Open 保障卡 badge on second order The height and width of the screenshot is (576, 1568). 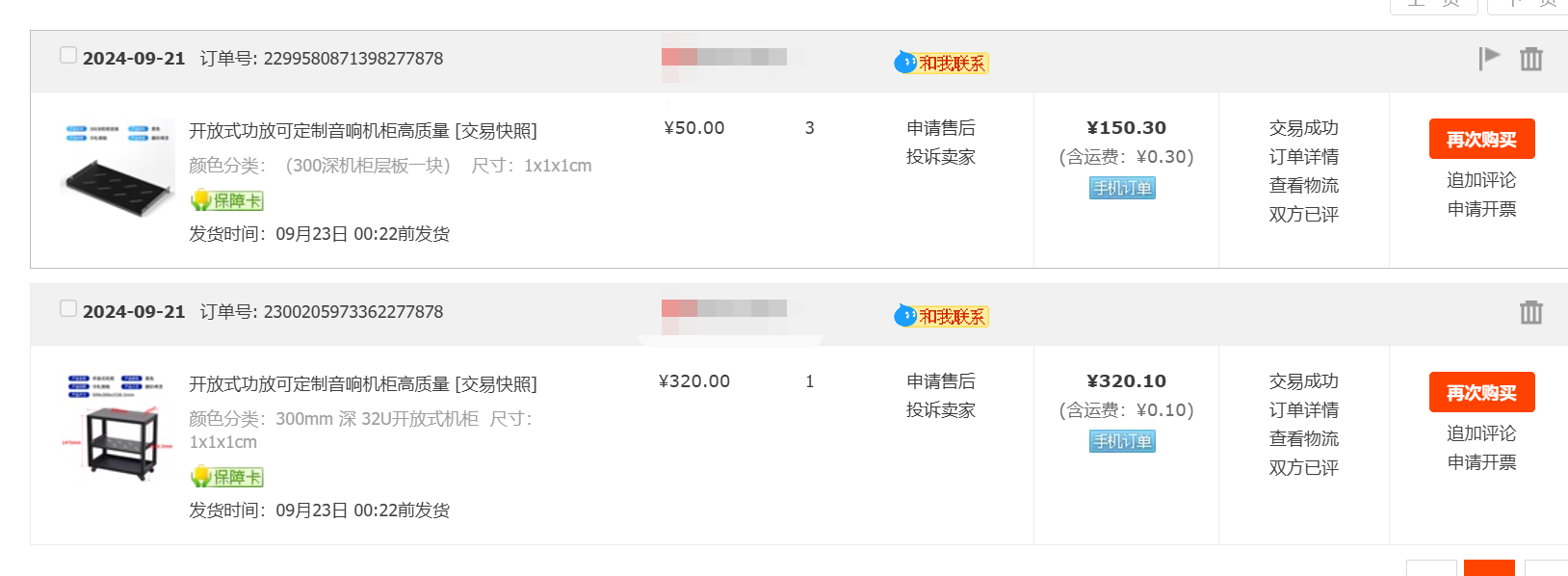(227, 477)
